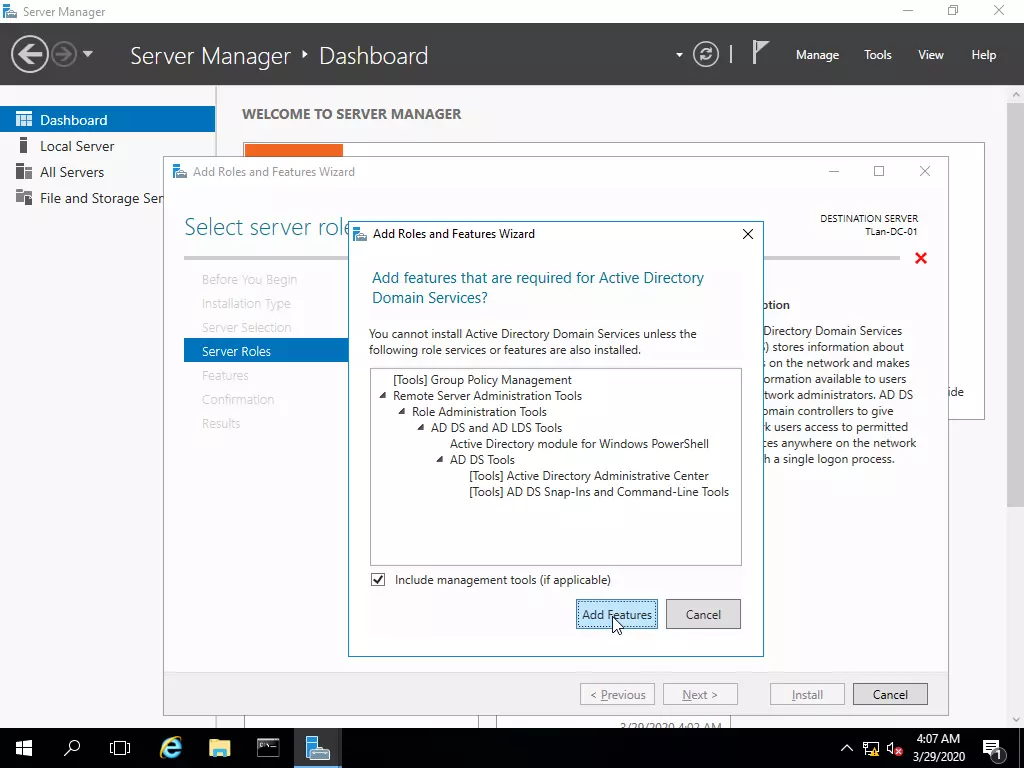Click muted volume tray icon
Image resolution: width=1024 pixels, height=768 pixels.
[x=894, y=748]
